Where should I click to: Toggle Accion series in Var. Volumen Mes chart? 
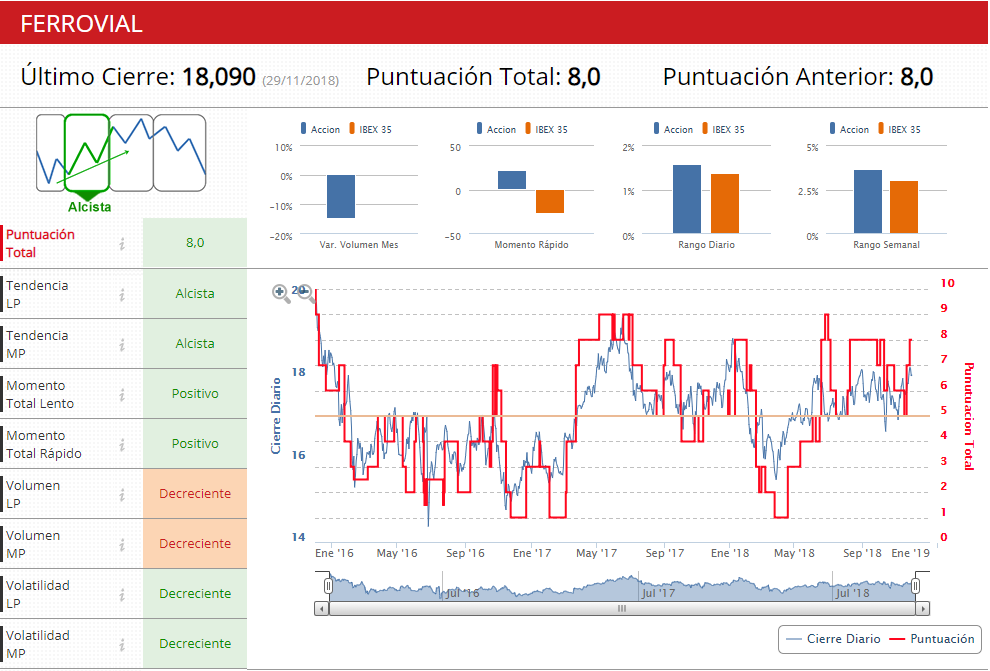coord(321,129)
